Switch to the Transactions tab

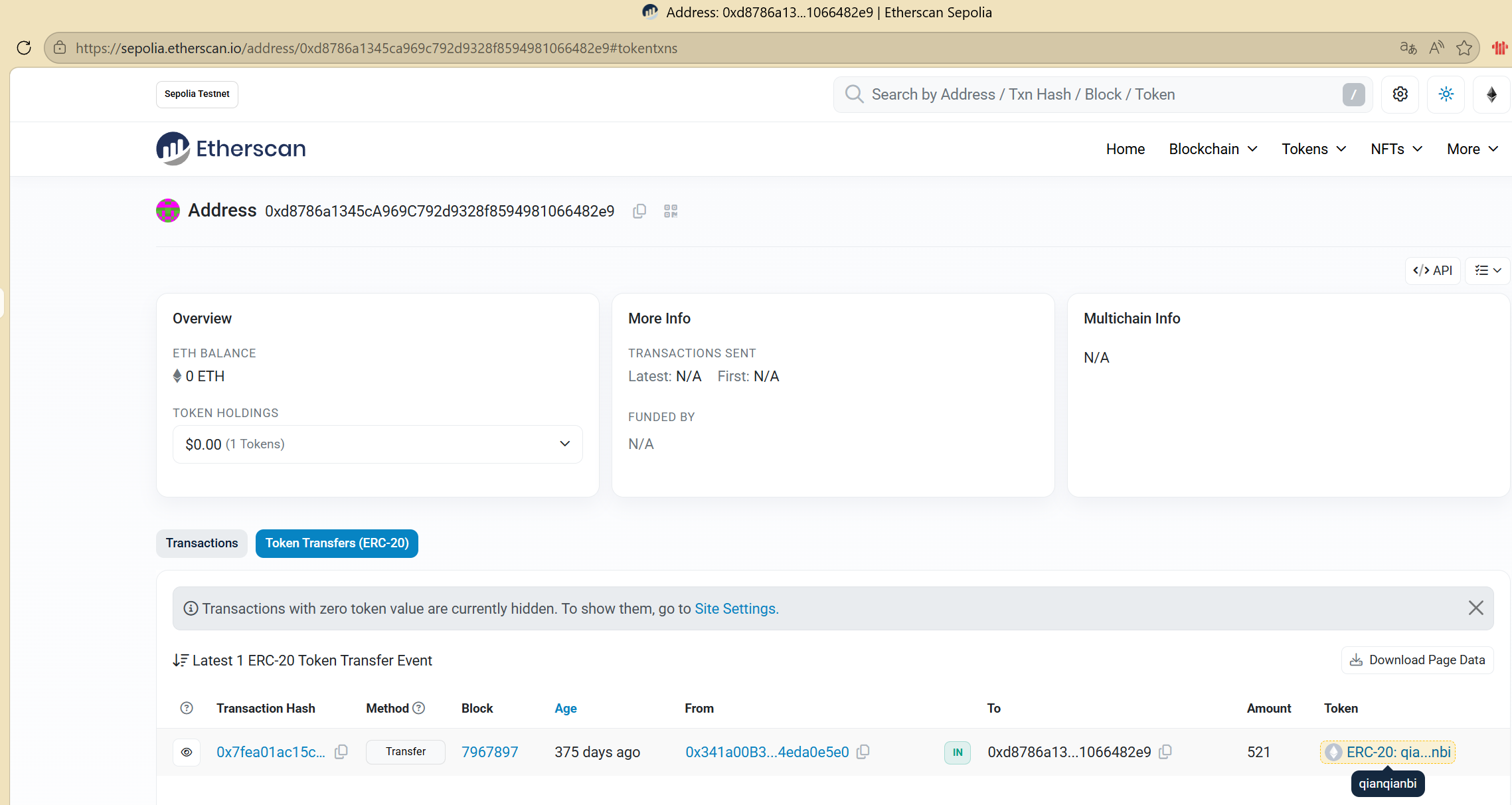pos(202,543)
